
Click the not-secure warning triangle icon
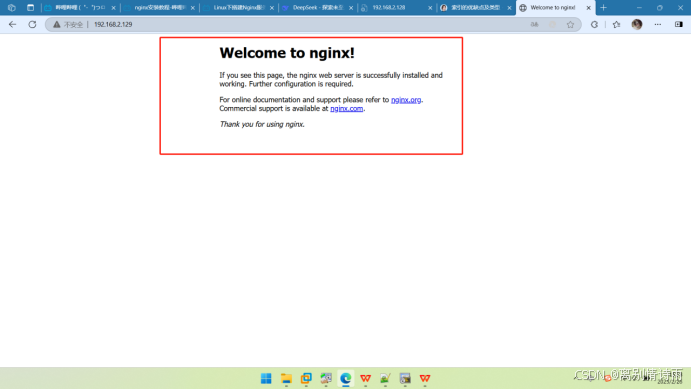56,25
